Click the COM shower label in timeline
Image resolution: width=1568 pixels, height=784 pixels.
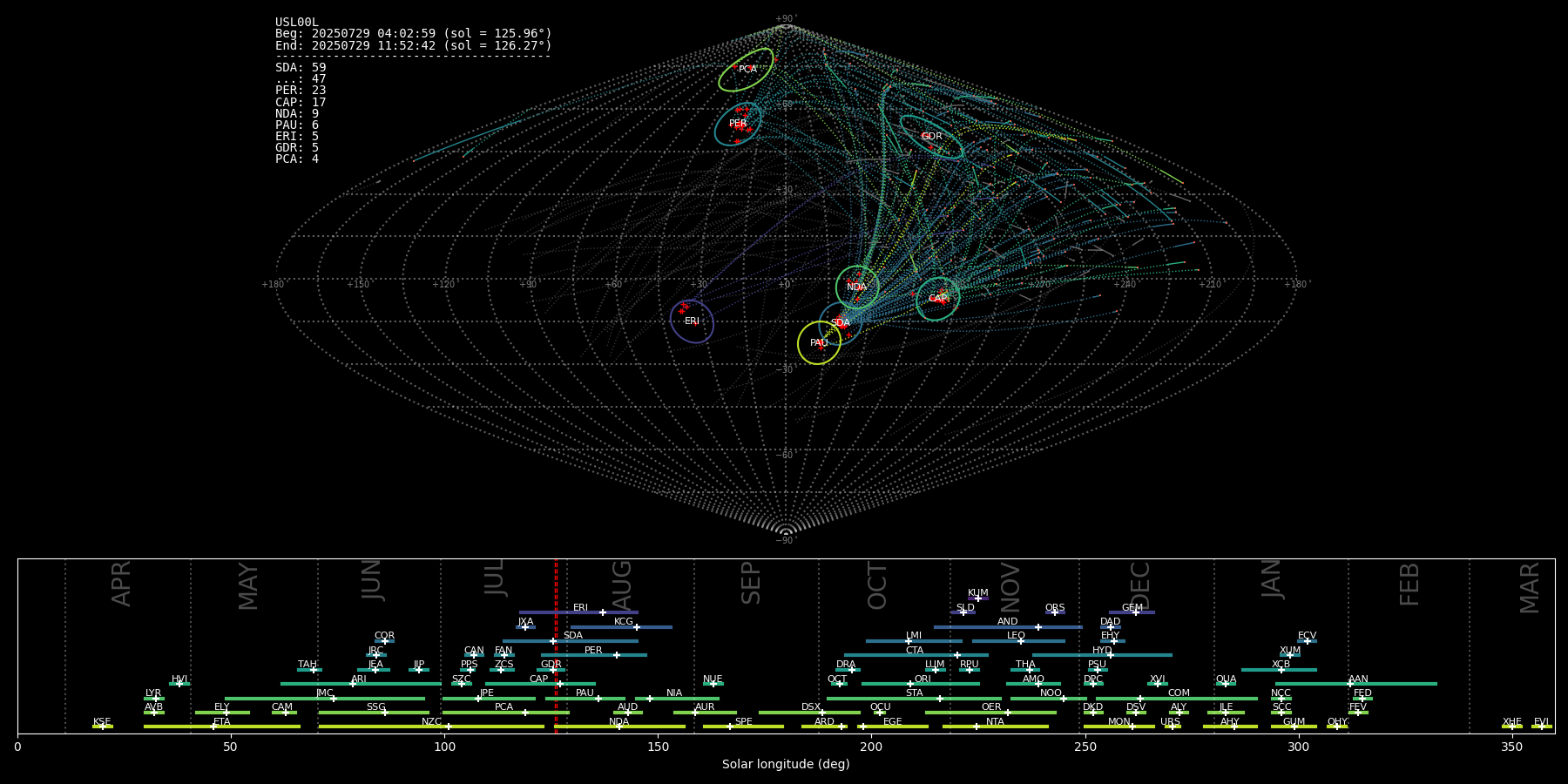(1179, 693)
